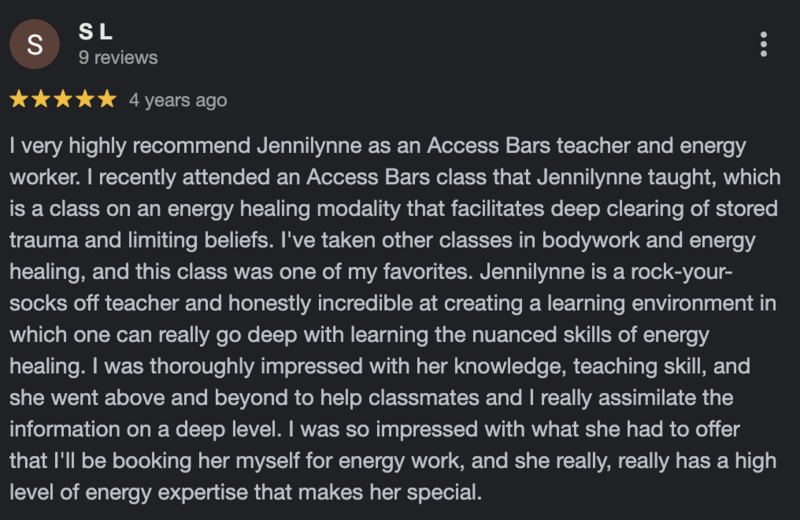This screenshot has height=520, width=800.
Task: Click the first yellow rating star
Action: click(19, 99)
